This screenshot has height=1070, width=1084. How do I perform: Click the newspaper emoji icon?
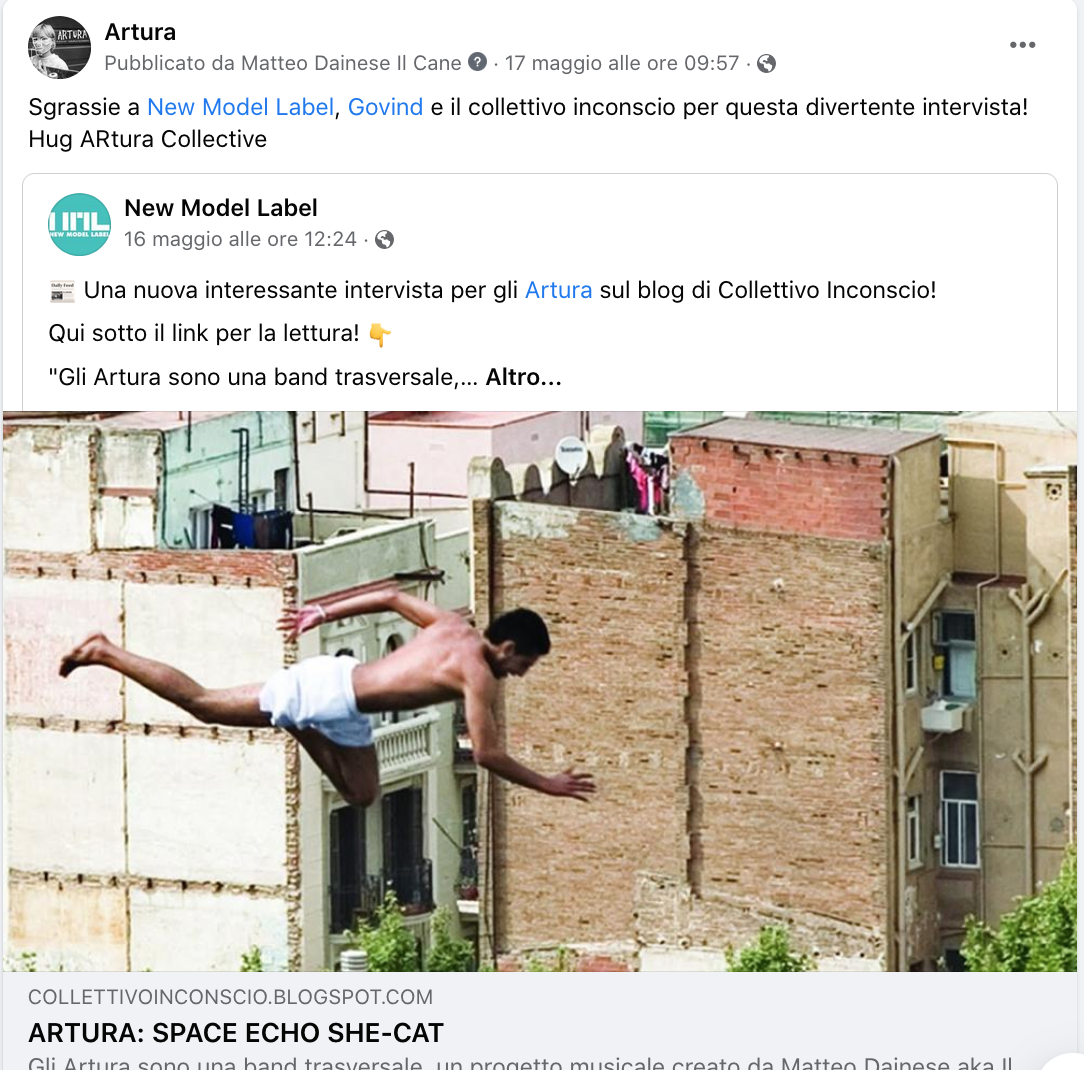[x=62, y=291]
